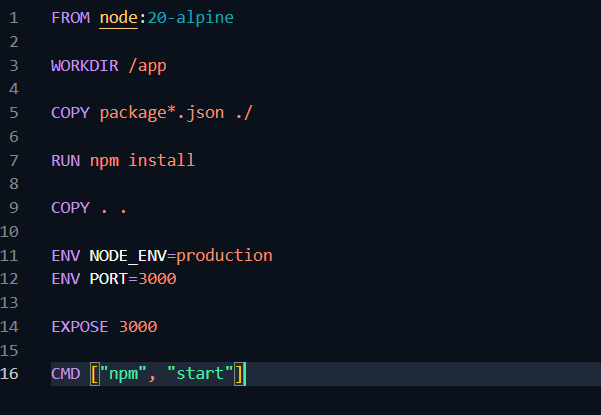Click the WORKDIR instruction
Viewport: 601px width, 415px height.
click(85, 66)
